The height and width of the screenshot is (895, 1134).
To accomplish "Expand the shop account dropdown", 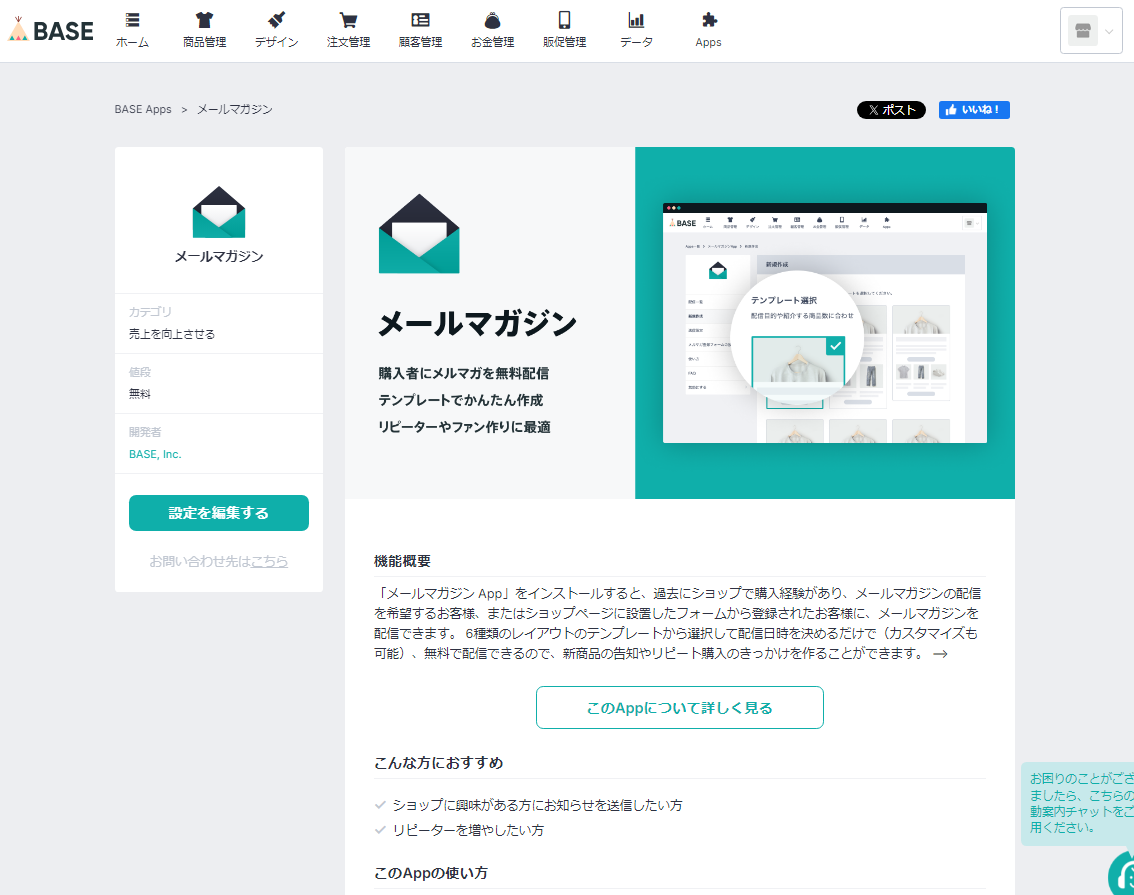I will (1091, 30).
